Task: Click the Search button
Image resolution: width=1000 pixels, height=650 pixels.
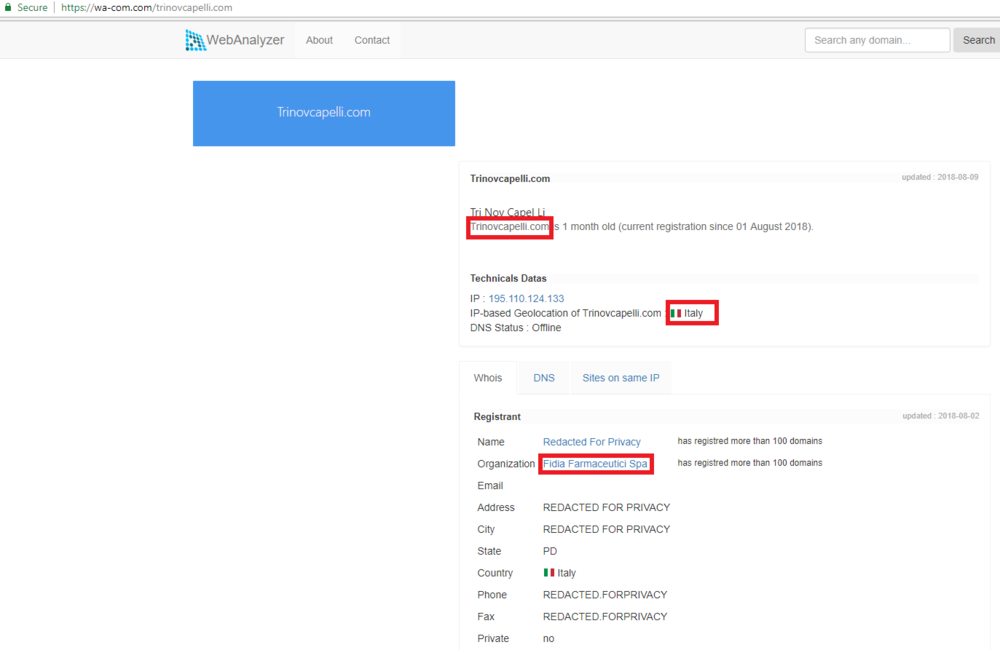Action: (978, 40)
